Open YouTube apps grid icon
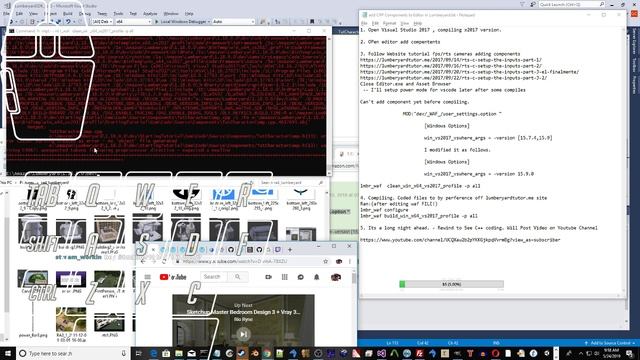640x360 pixels. 284,277
